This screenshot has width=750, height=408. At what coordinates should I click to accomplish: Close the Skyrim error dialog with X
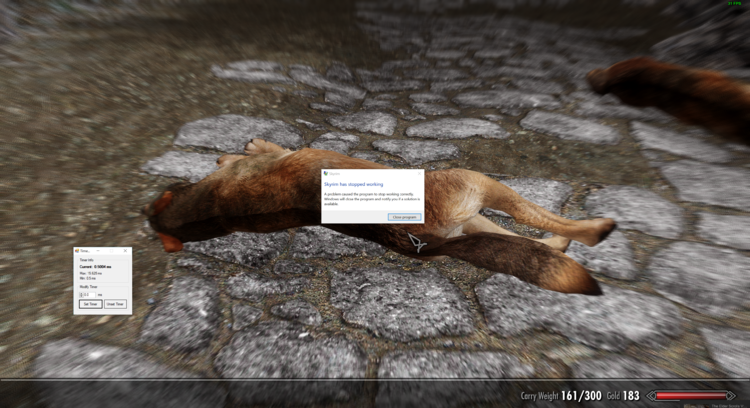click(x=419, y=173)
